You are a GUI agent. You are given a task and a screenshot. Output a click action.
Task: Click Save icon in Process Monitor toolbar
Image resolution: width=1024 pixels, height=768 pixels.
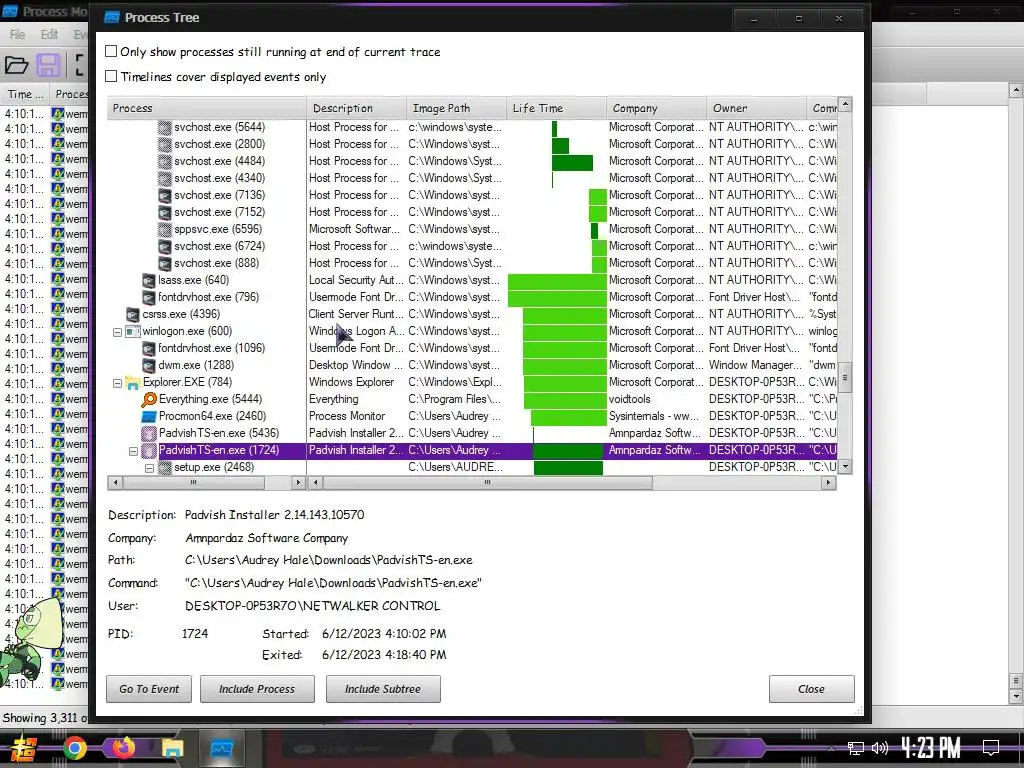tap(48, 65)
